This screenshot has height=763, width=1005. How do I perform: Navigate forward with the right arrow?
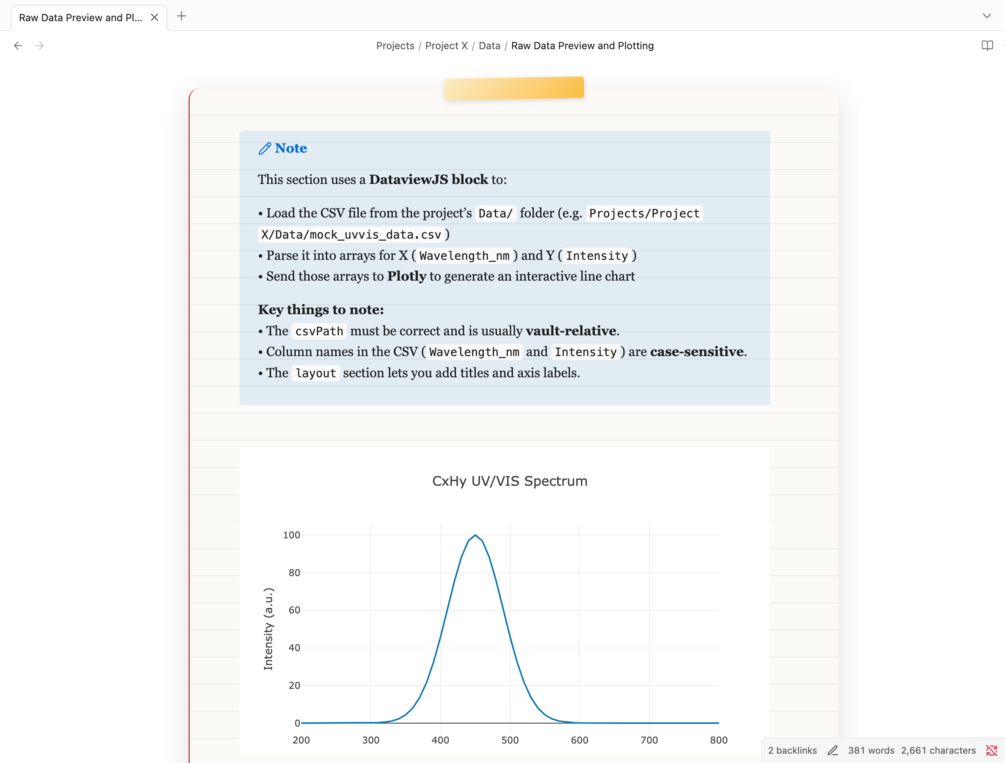click(40, 46)
